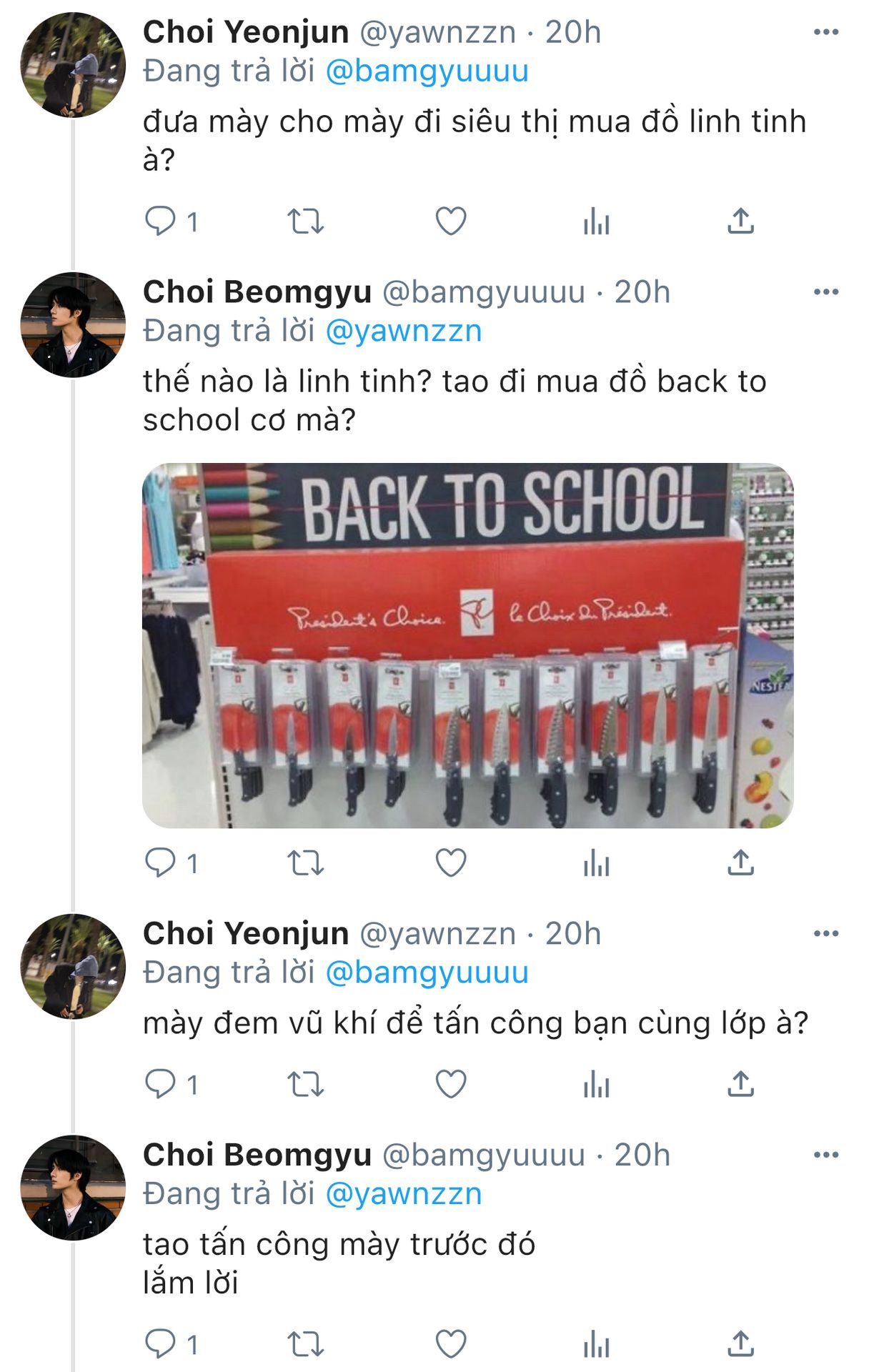
Task: Like Beomgyu's last tweet 'lắm lời'
Action: point(451,1344)
